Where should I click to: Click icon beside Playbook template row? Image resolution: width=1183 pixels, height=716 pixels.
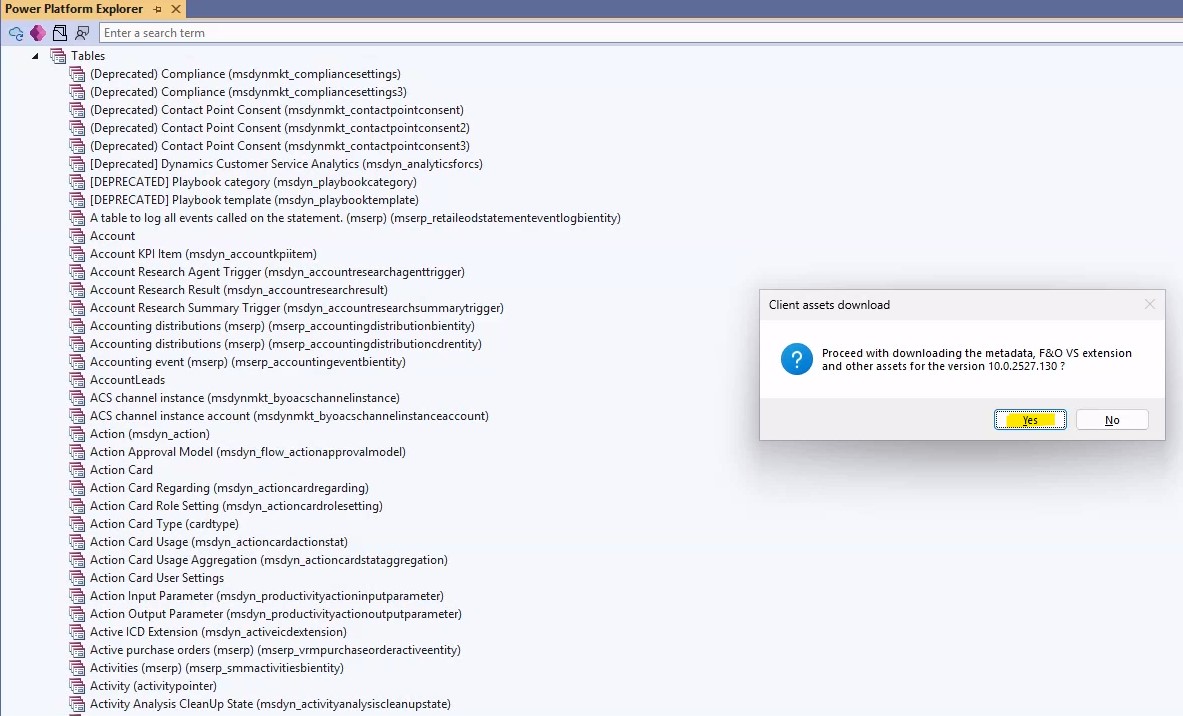pyautogui.click(x=77, y=200)
